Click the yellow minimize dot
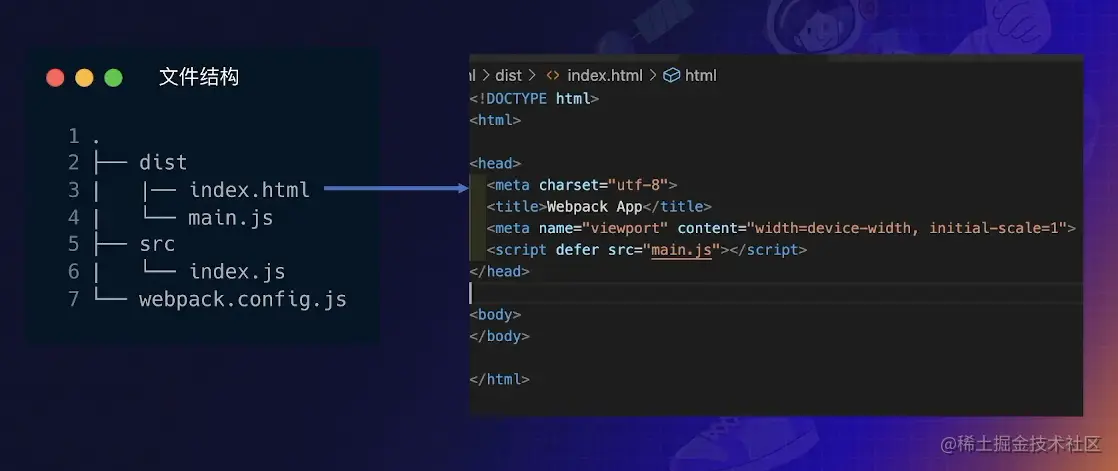The image size is (1118, 471). (84, 78)
